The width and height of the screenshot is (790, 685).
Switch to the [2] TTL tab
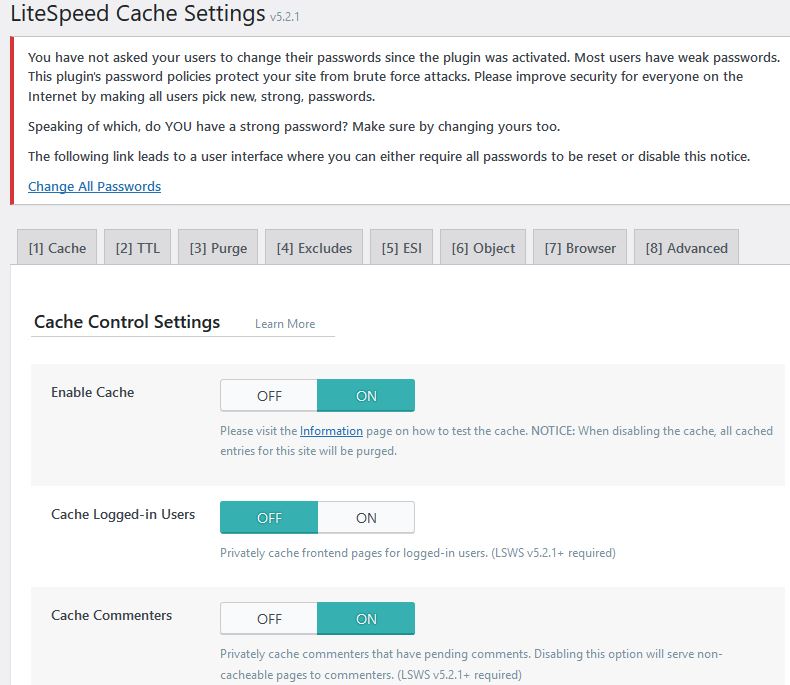coord(138,247)
